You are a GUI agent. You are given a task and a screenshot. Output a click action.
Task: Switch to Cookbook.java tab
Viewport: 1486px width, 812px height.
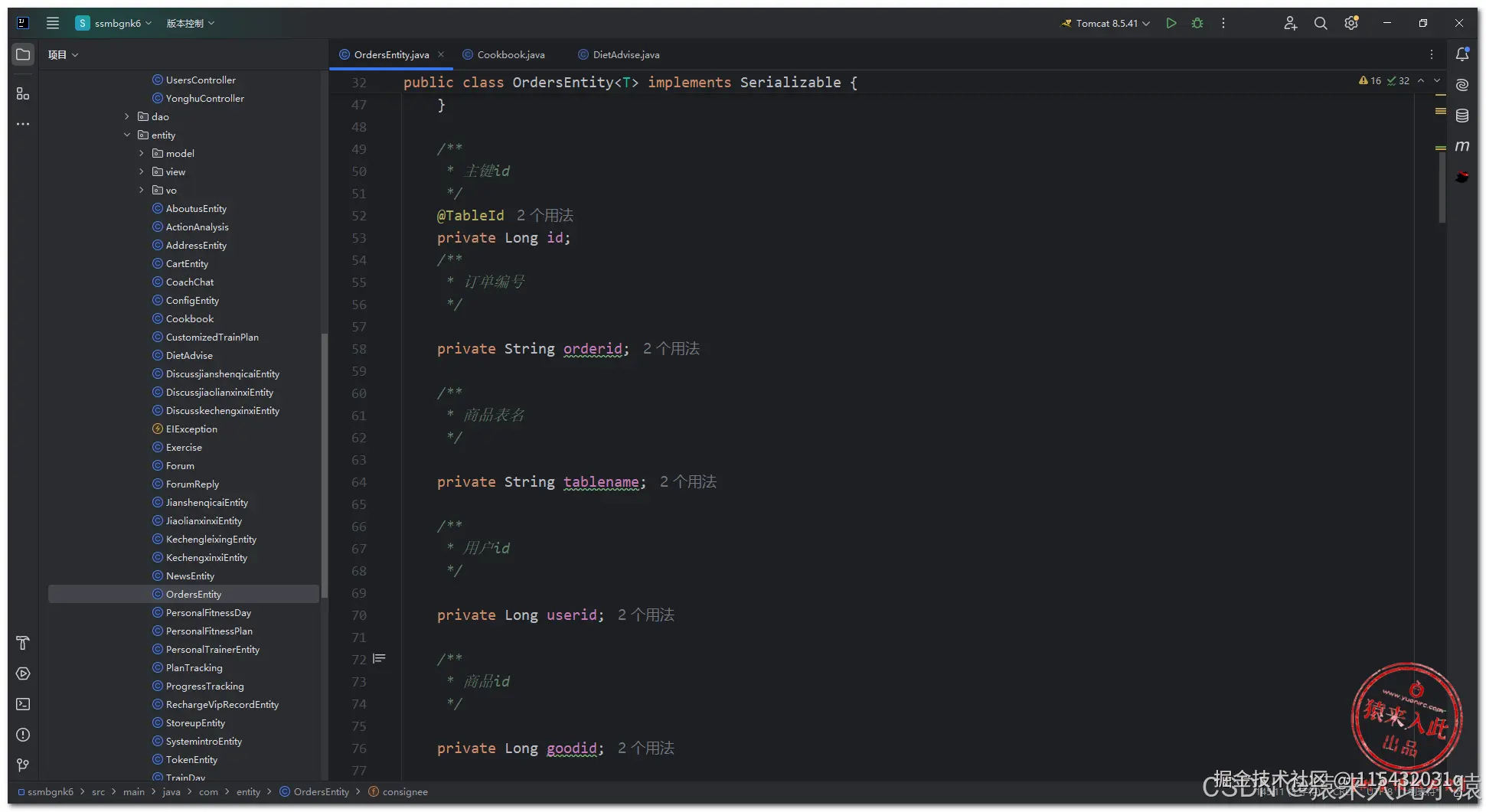coord(504,54)
